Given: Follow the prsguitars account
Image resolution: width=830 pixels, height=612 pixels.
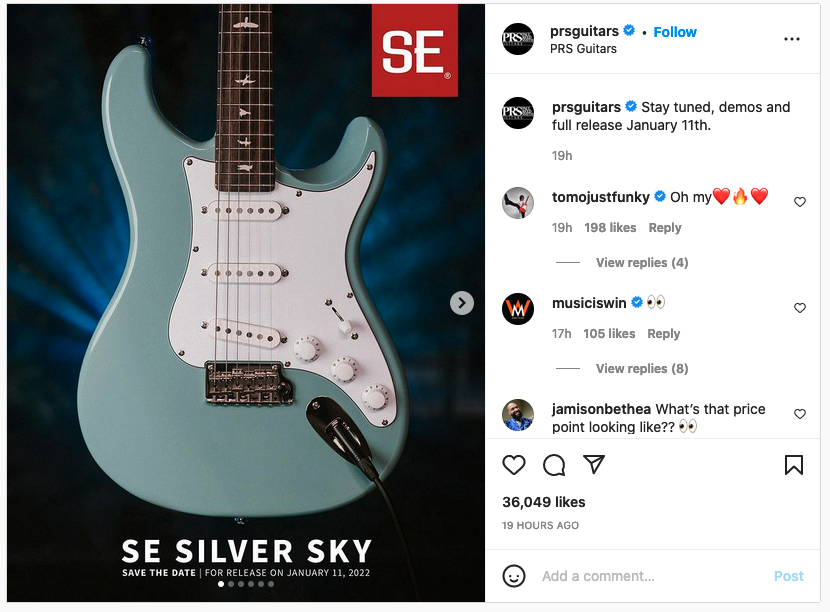Looking at the screenshot, I should 675,32.
